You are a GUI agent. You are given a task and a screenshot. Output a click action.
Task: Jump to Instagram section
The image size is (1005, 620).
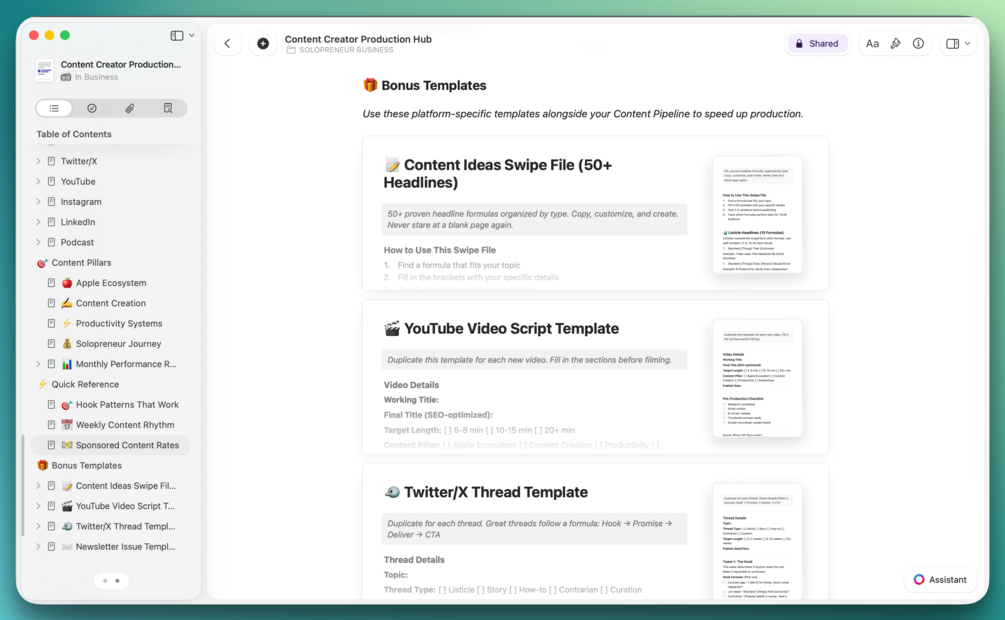[x=81, y=202]
